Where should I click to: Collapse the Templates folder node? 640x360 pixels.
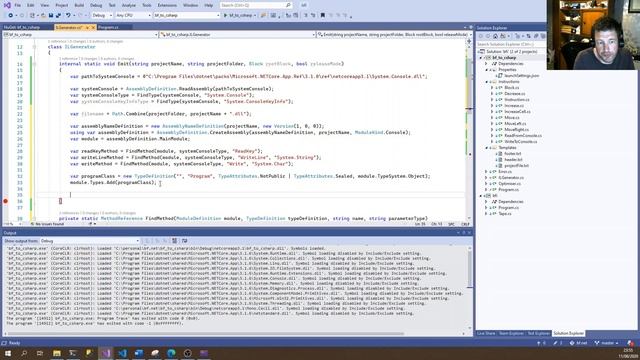487,147
